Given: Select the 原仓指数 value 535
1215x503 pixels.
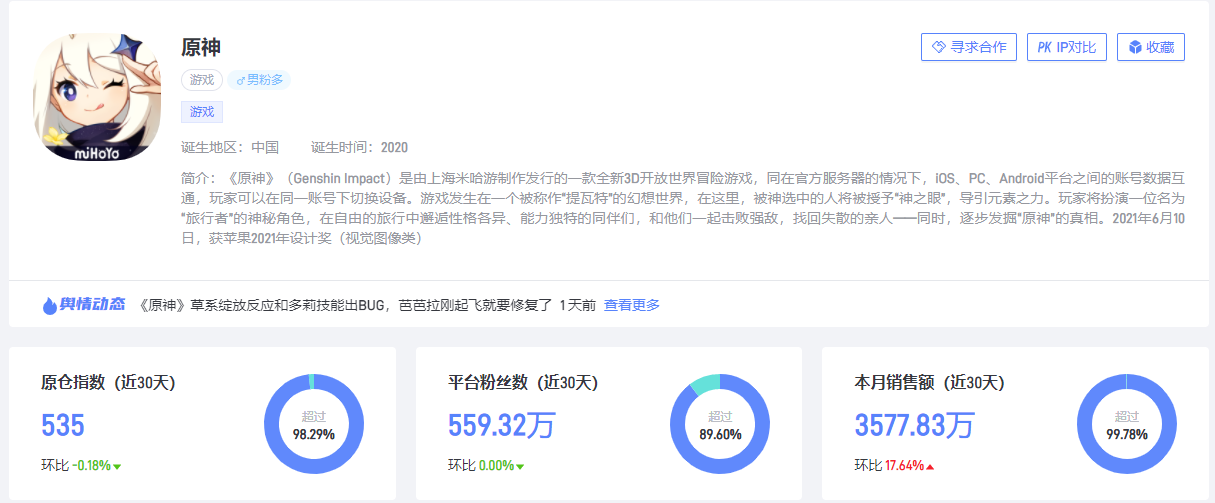Looking at the screenshot, I should [x=63, y=425].
